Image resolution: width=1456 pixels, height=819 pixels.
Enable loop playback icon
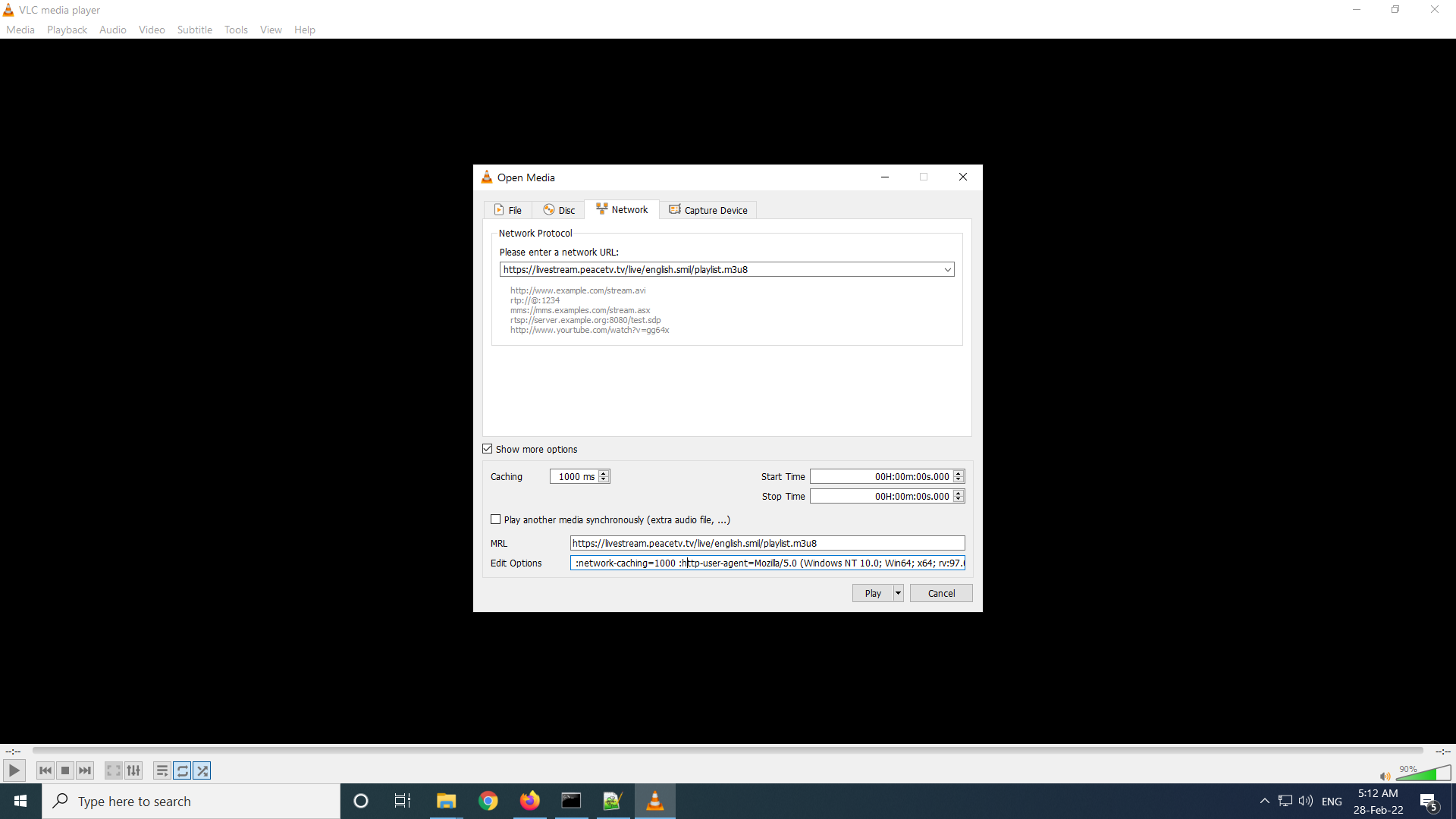tap(182, 770)
